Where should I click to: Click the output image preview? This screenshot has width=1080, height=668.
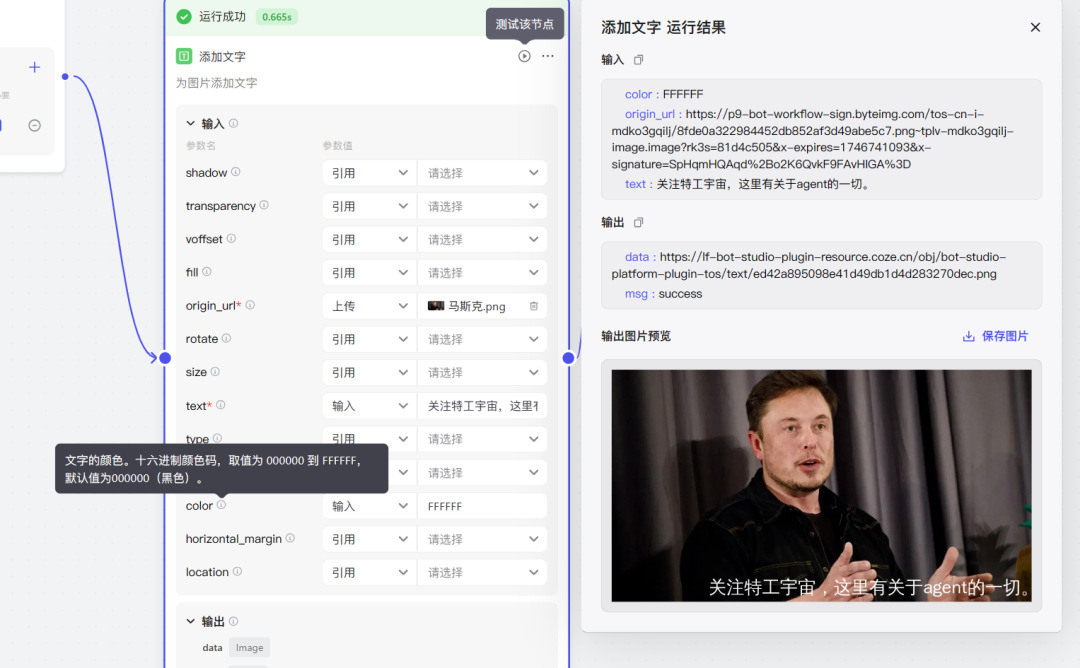[x=822, y=486]
